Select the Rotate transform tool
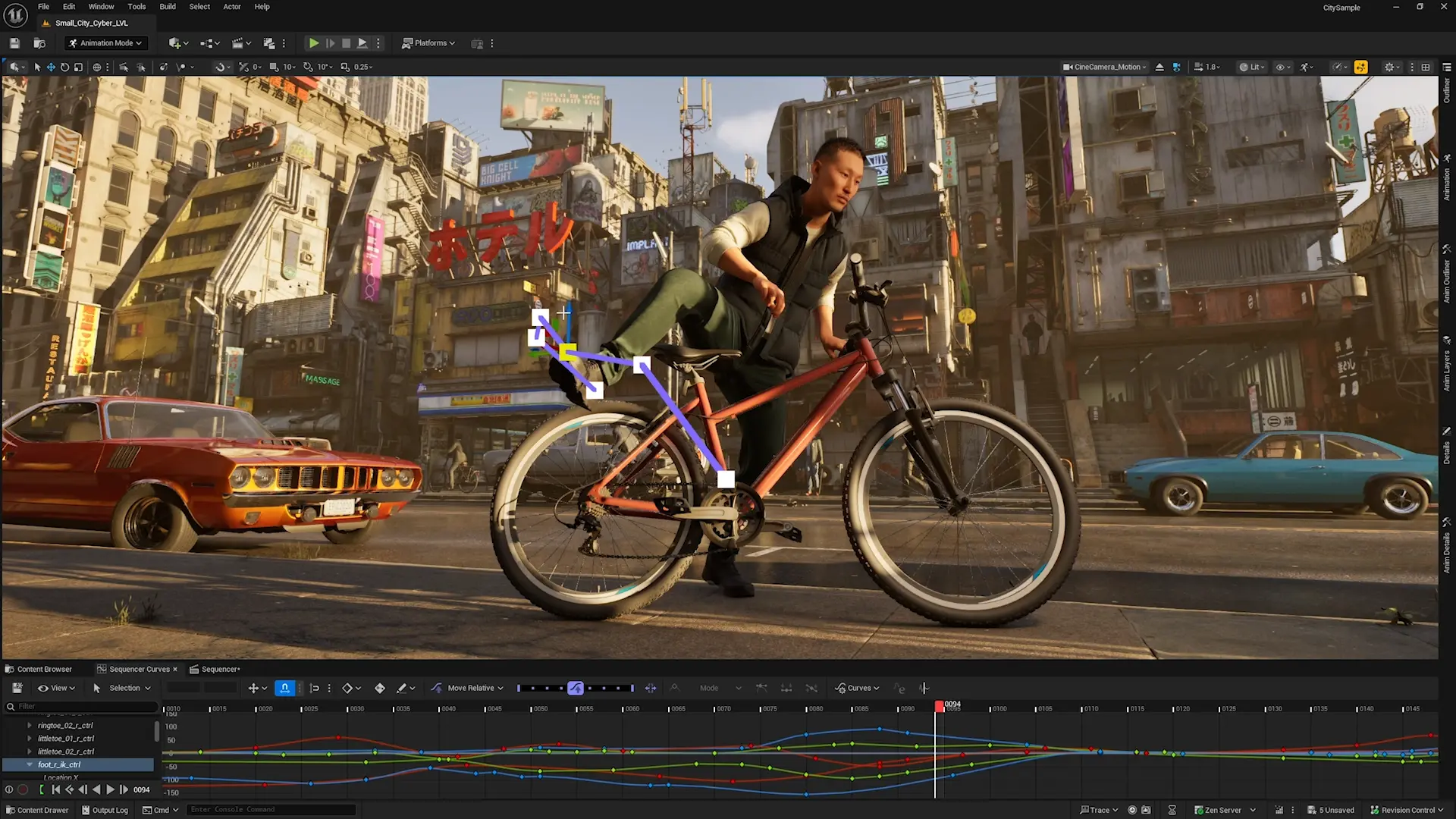This screenshot has height=819, width=1456. 64,67
